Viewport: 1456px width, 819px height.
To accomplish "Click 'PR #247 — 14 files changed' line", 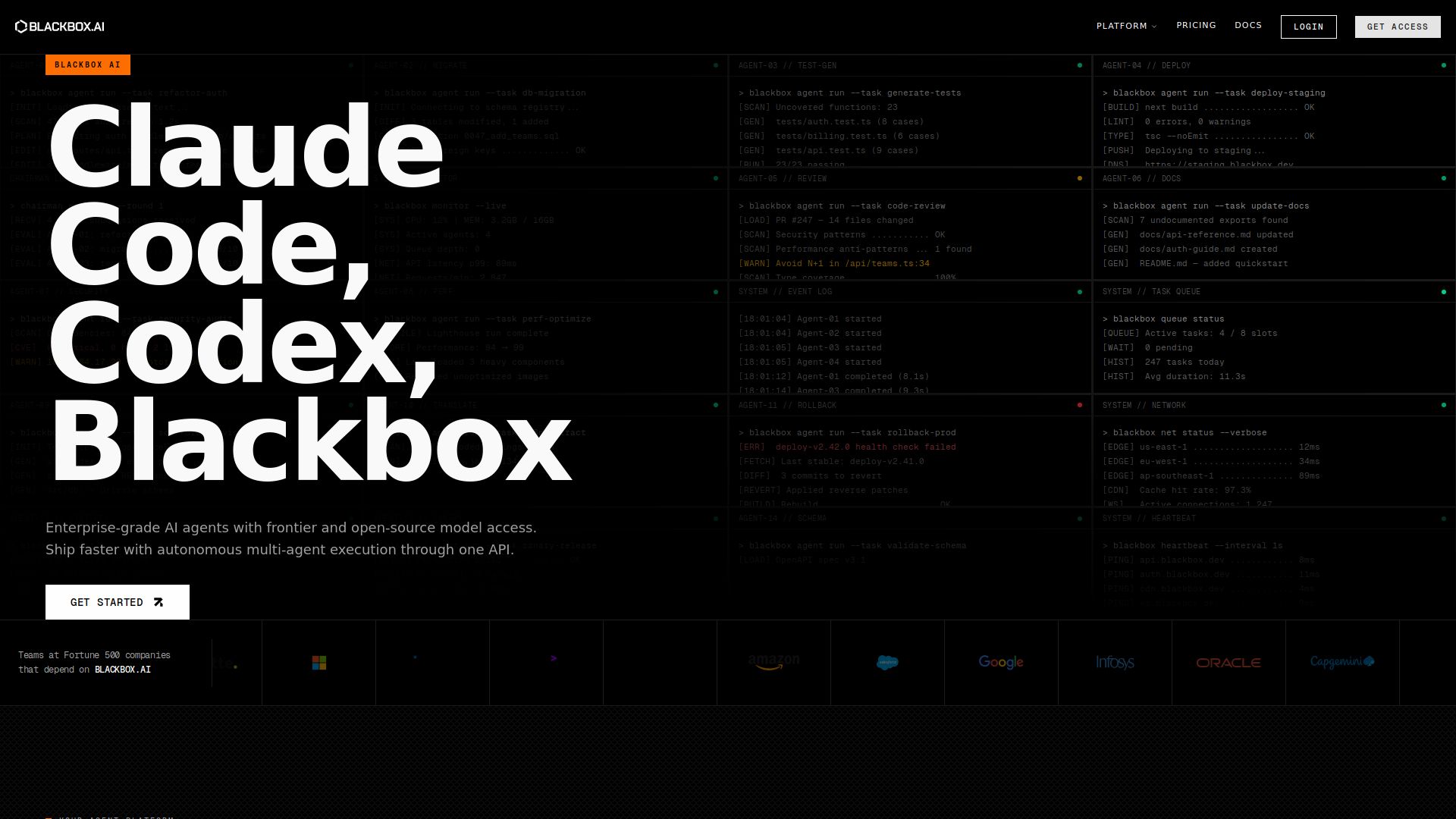I will coord(826,221).
